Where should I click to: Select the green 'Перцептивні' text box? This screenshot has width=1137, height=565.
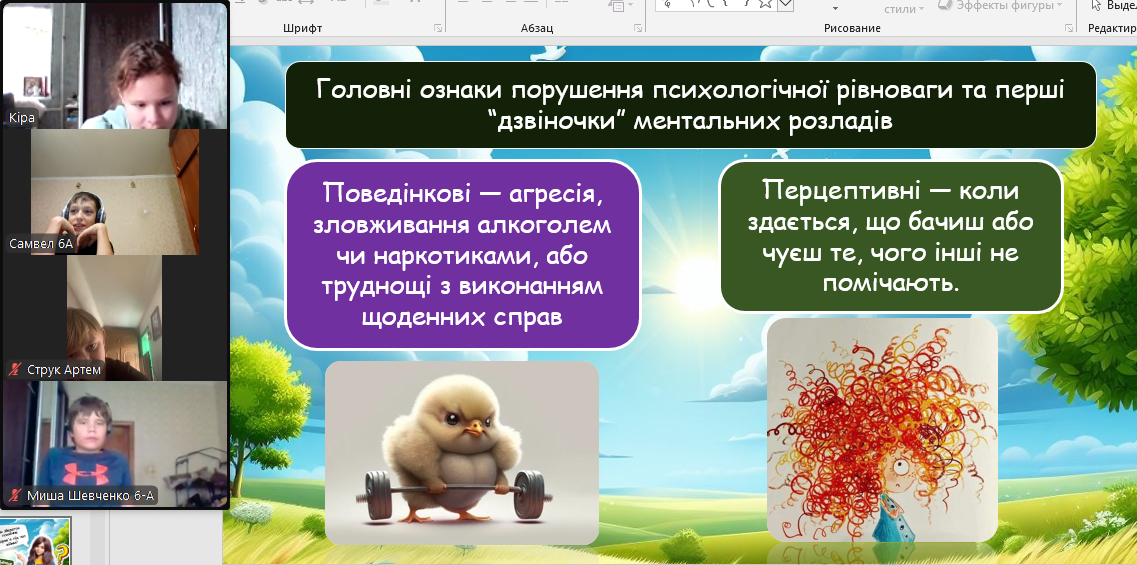click(x=892, y=236)
